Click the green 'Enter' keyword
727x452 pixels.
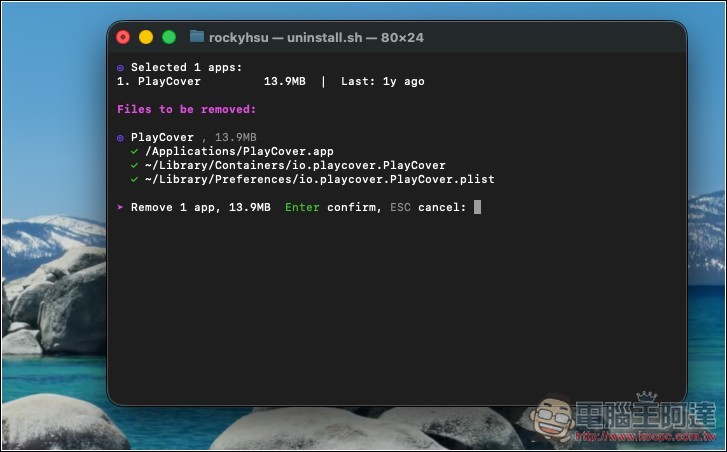(302, 207)
